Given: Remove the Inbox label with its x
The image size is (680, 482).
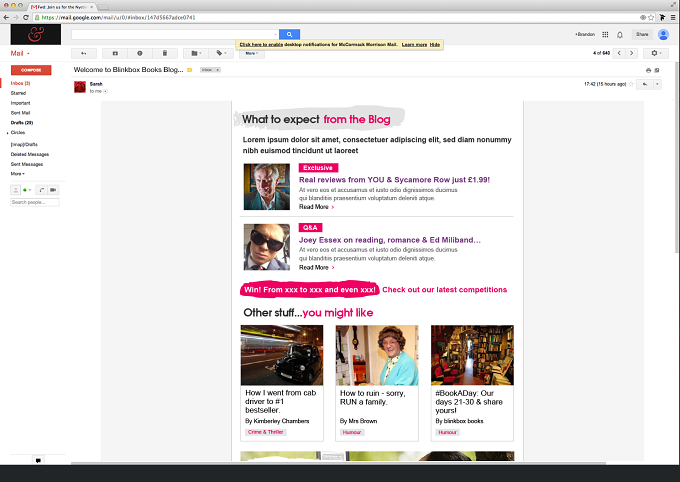Looking at the screenshot, I should 218,70.
